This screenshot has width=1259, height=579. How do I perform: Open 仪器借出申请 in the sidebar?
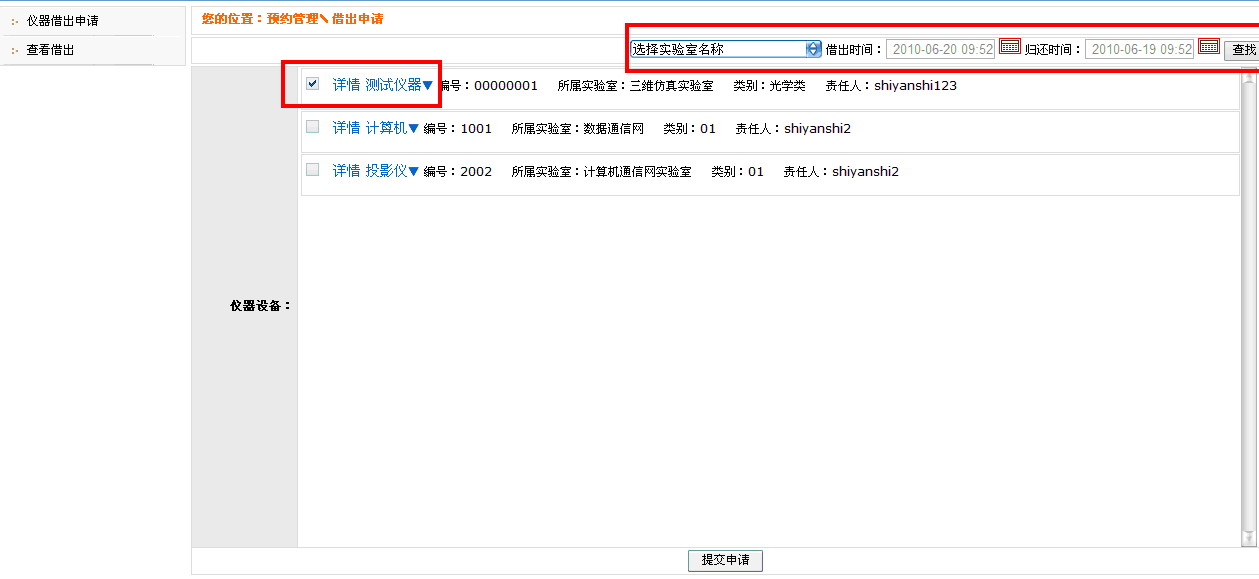62,21
